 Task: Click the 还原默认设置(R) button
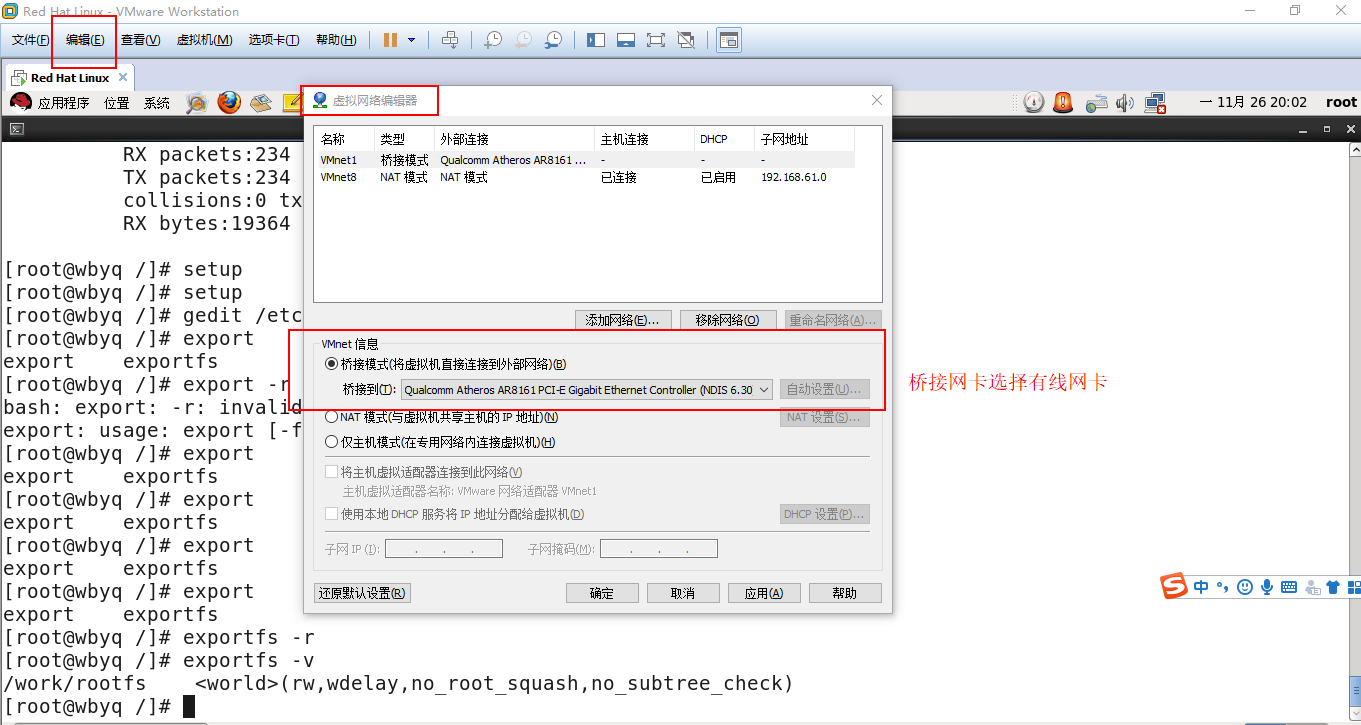coord(362,593)
